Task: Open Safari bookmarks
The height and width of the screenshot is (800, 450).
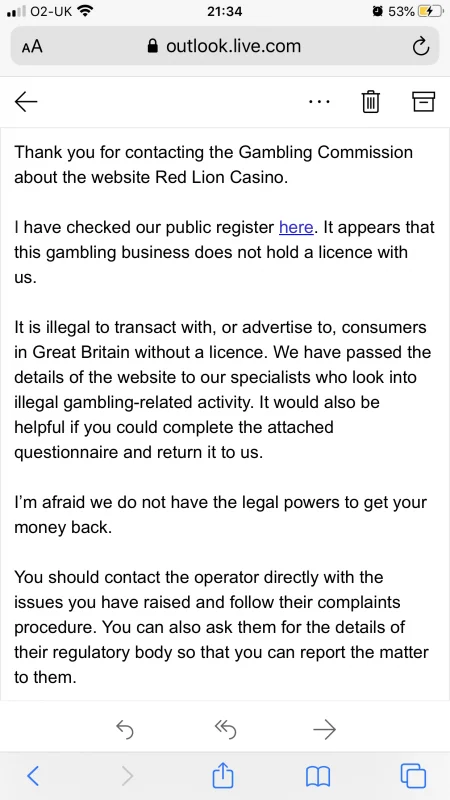Action: [x=318, y=777]
